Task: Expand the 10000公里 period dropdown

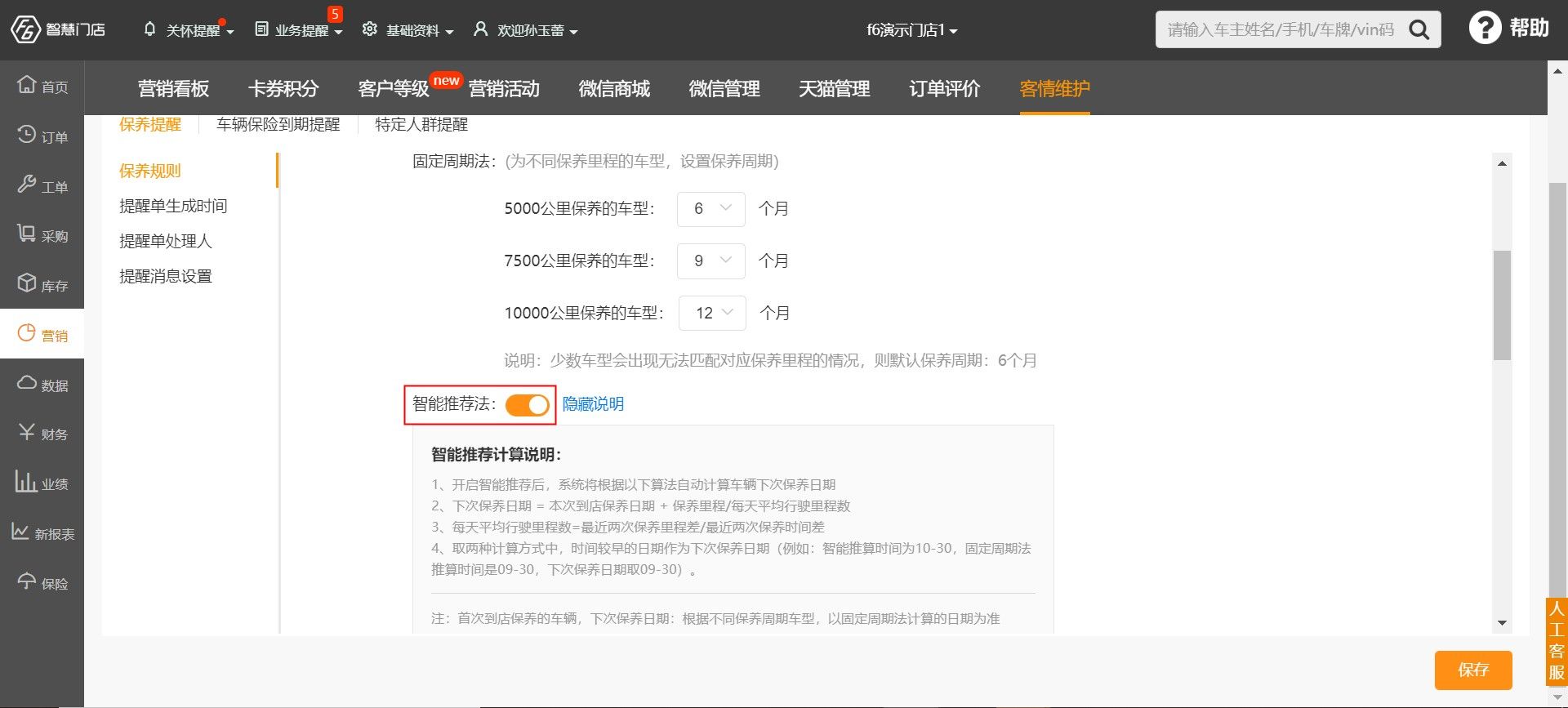Action: point(712,313)
